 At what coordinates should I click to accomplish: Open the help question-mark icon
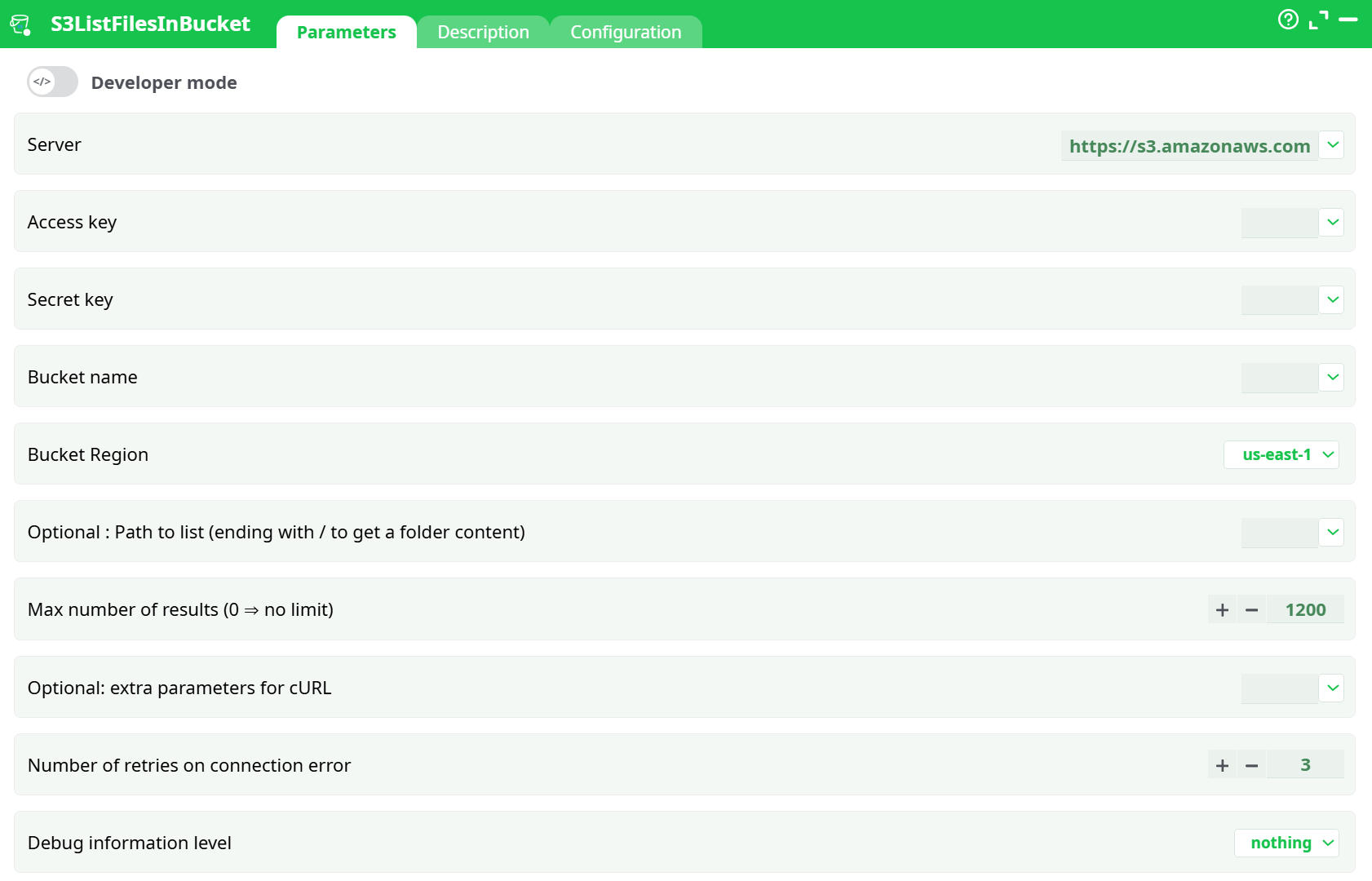pos(1289,20)
